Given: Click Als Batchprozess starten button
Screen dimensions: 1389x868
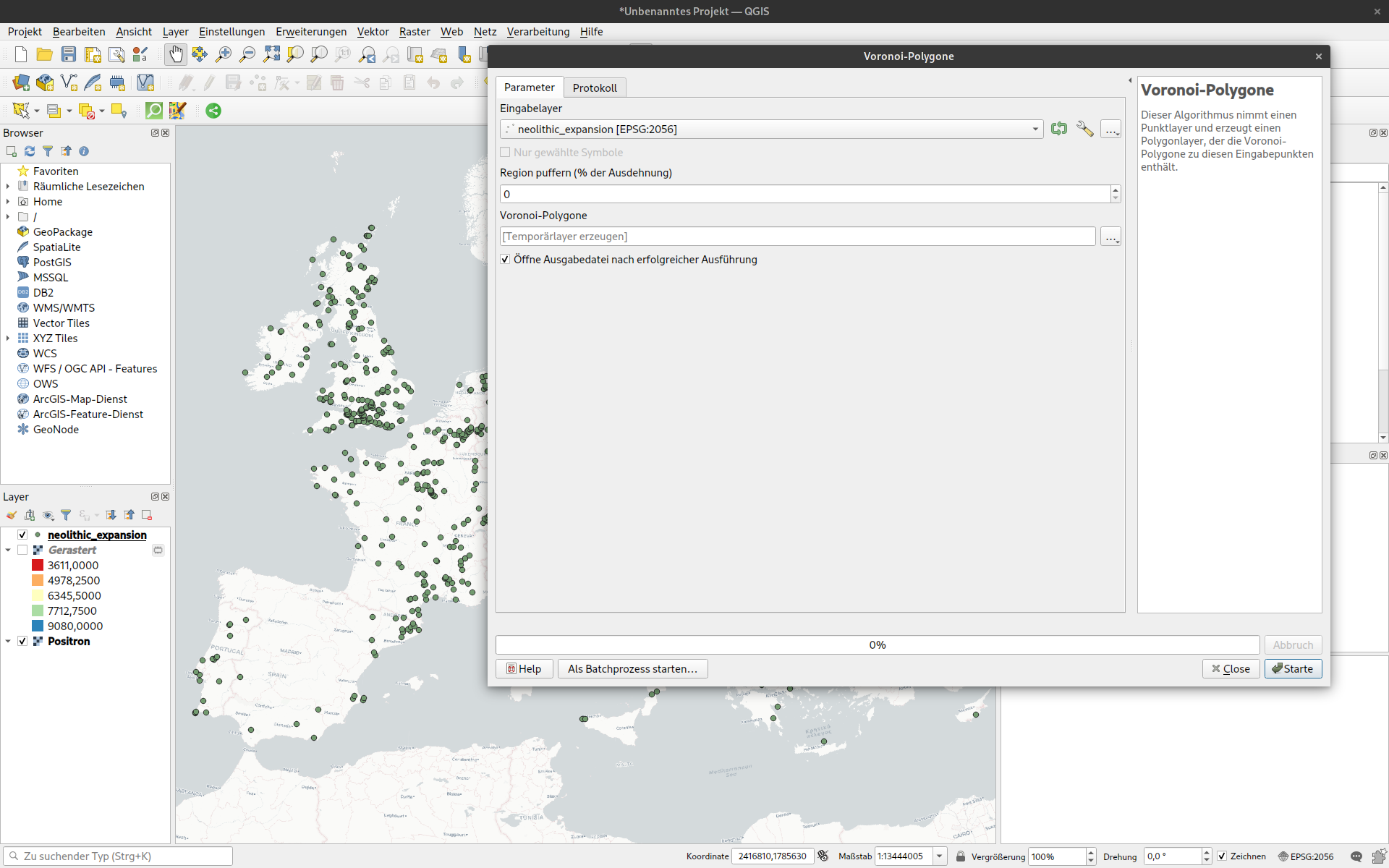Looking at the screenshot, I should point(632,669).
